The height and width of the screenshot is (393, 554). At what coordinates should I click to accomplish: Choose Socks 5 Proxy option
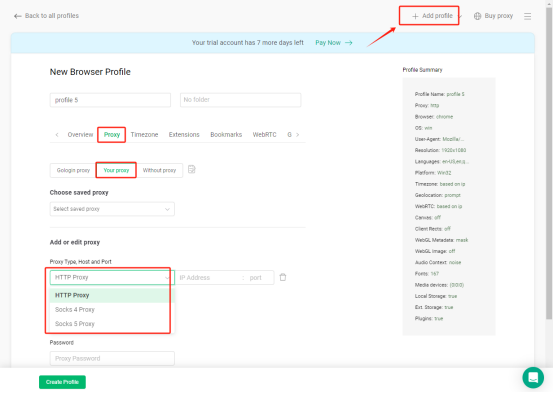pyautogui.click(x=112, y=324)
